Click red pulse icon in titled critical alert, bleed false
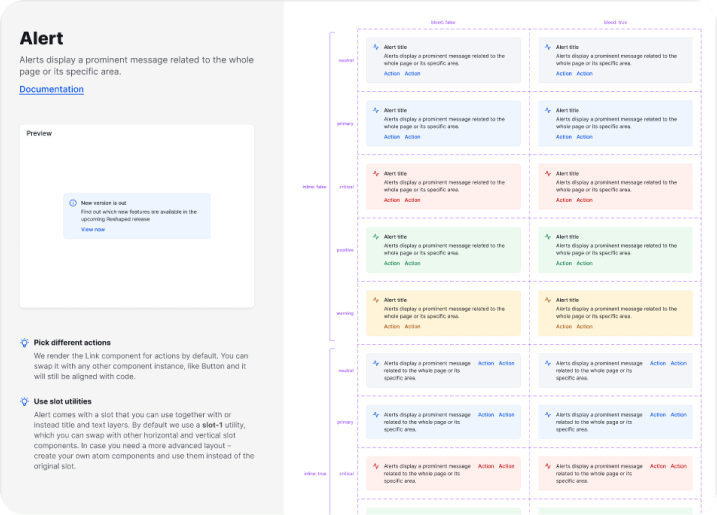The width and height of the screenshot is (717, 515). pyautogui.click(x=376, y=173)
